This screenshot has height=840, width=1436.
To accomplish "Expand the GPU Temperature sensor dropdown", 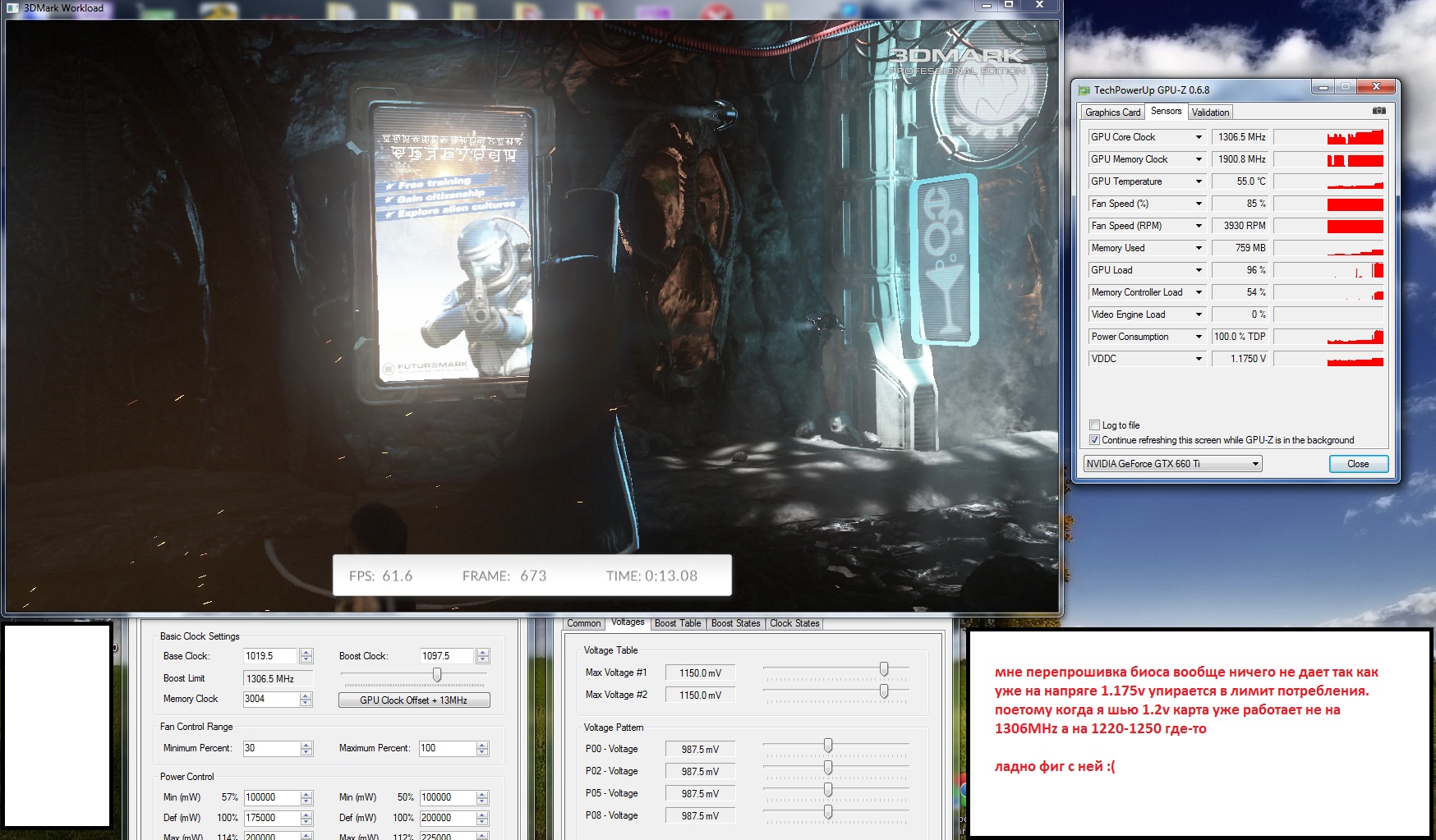I will [1199, 181].
